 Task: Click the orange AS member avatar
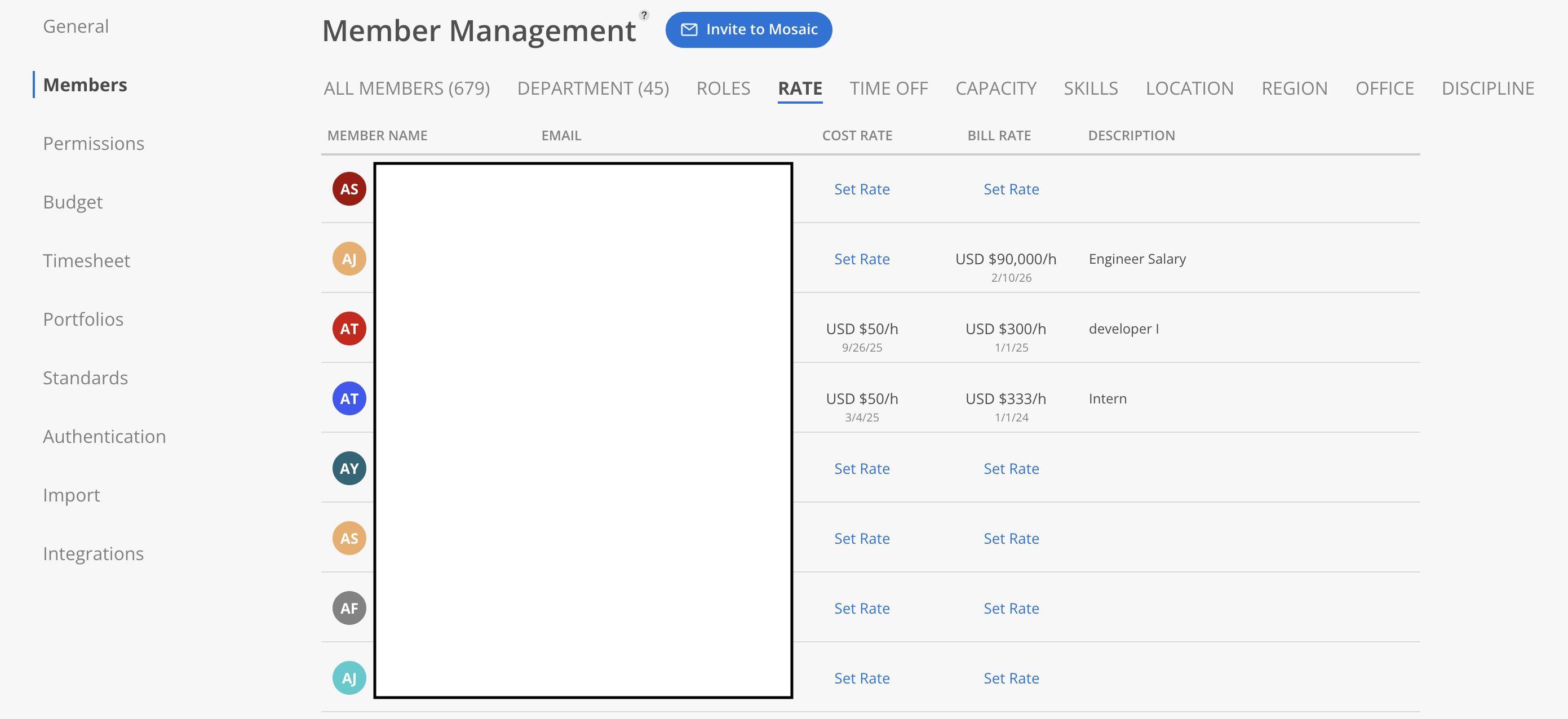pyautogui.click(x=349, y=539)
